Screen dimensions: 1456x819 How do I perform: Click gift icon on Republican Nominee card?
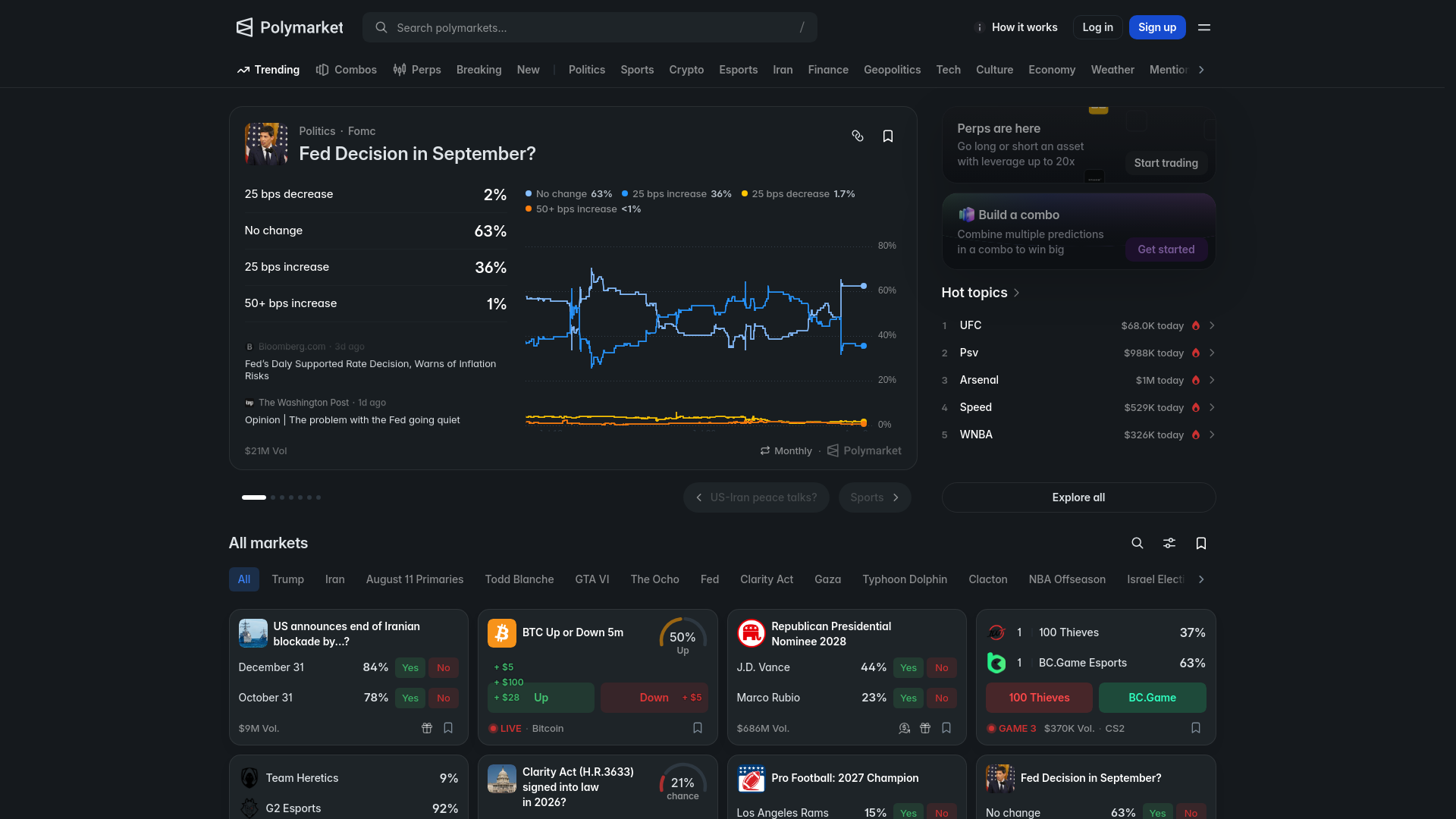[925, 728]
